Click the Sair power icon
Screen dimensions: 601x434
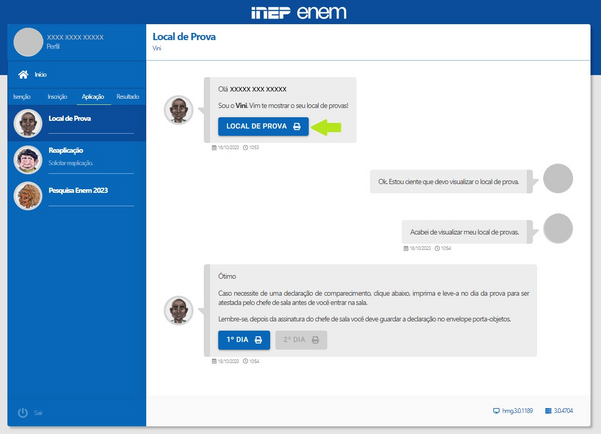22,412
